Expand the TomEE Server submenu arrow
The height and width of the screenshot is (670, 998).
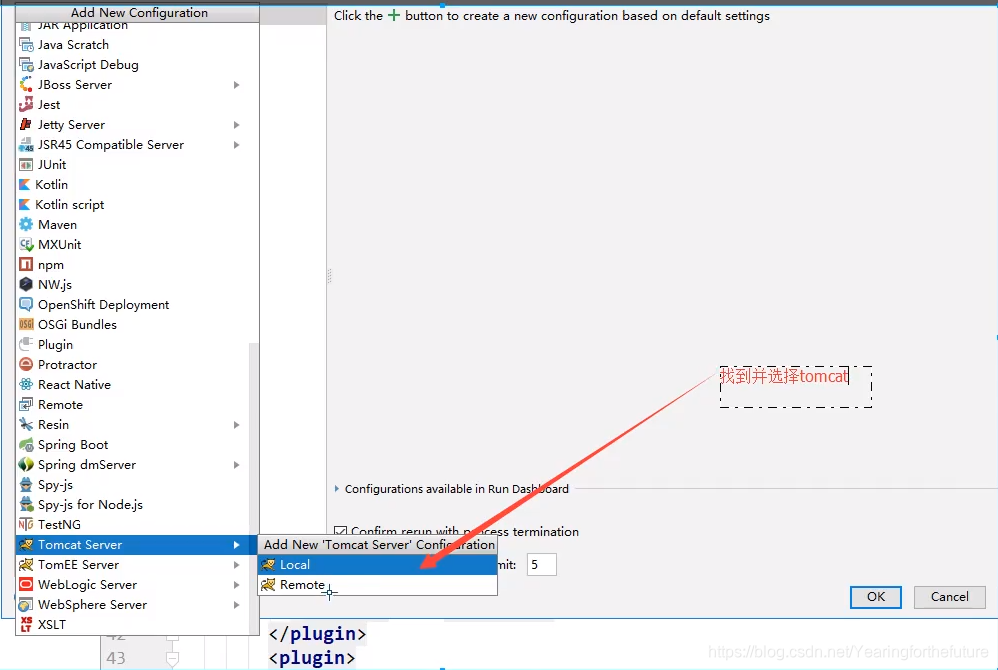tap(236, 564)
